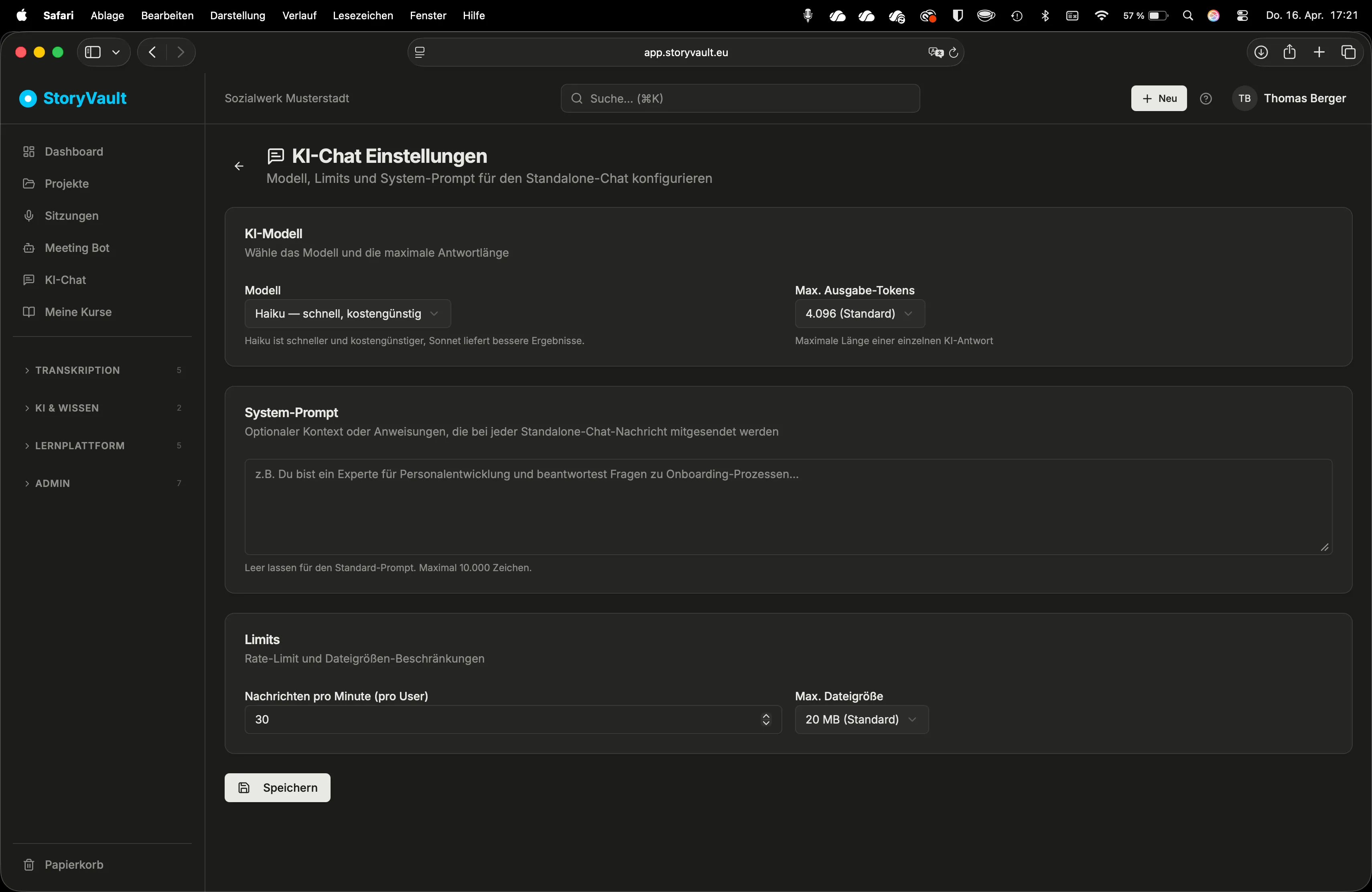
Task: Show Safari tab overview
Action: pyautogui.click(x=1348, y=53)
